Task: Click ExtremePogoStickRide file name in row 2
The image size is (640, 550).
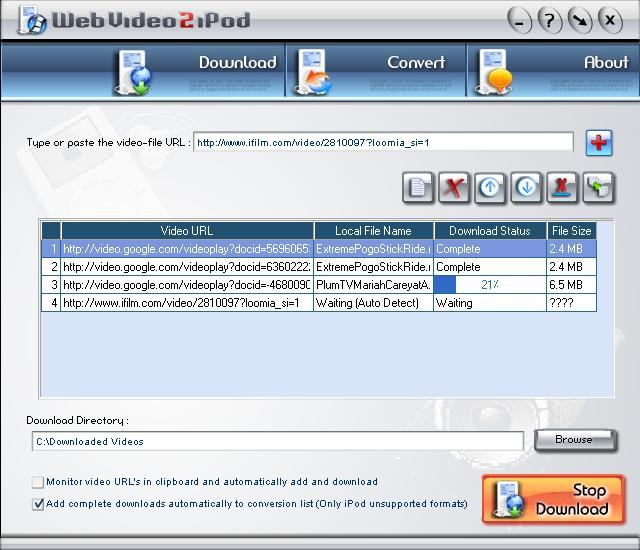Action: [x=373, y=267]
